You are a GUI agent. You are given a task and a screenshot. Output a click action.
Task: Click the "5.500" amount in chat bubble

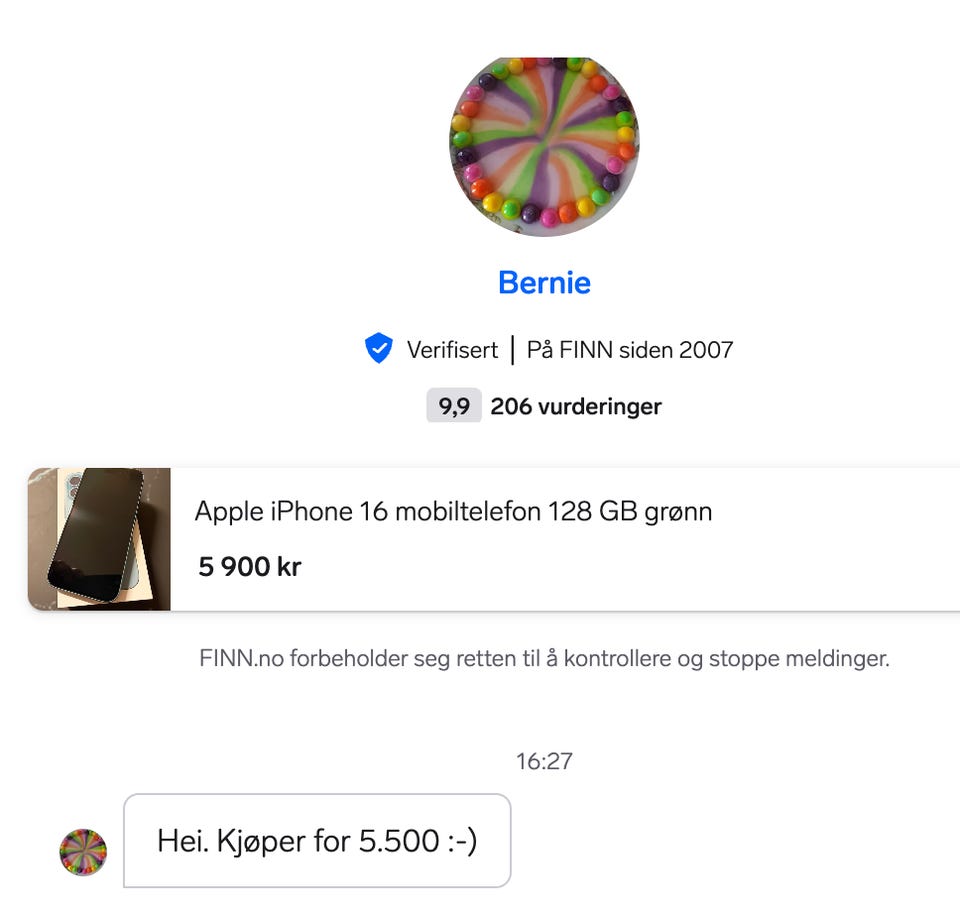[x=399, y=841]
